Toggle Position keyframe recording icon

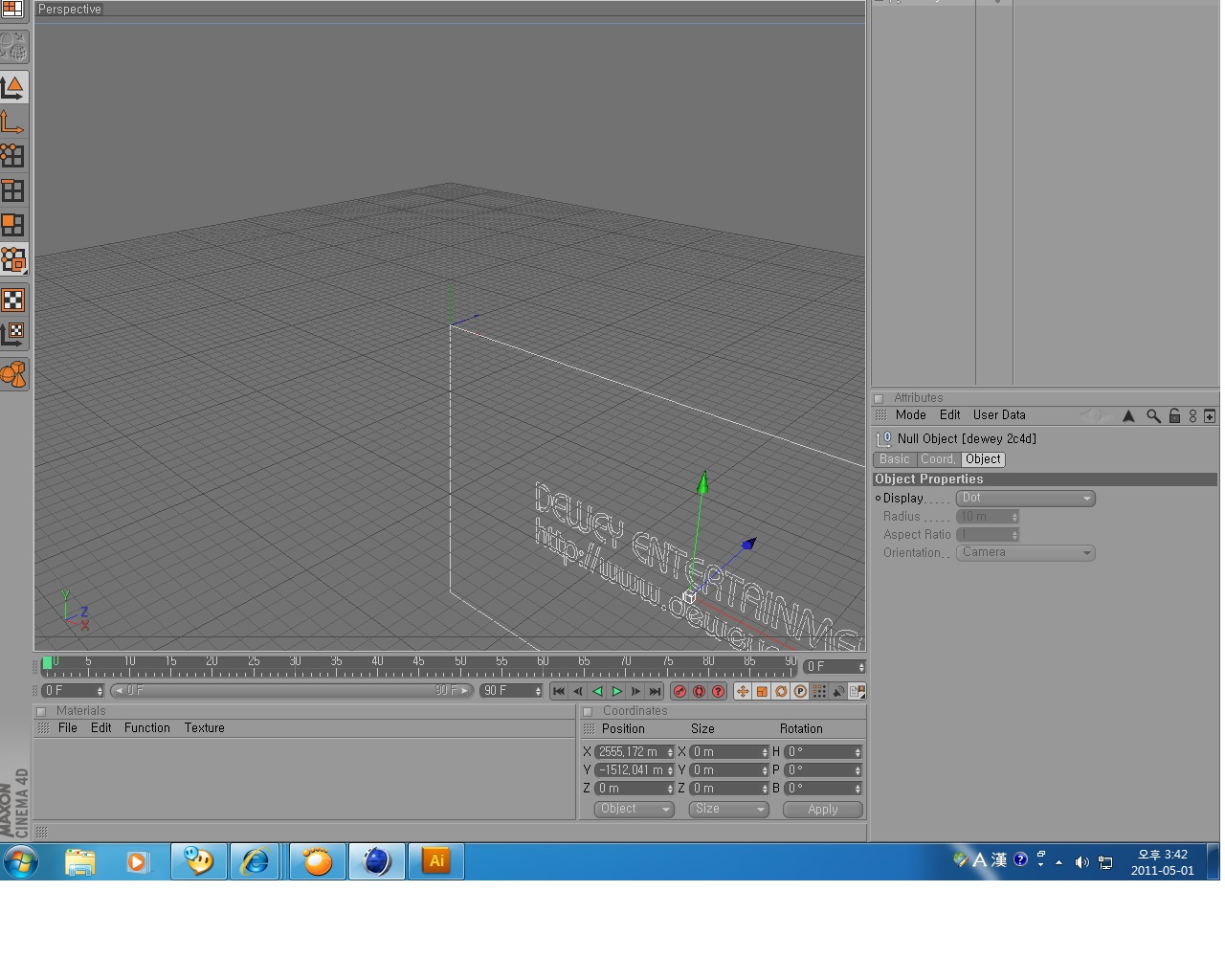[x=743, y=691]
